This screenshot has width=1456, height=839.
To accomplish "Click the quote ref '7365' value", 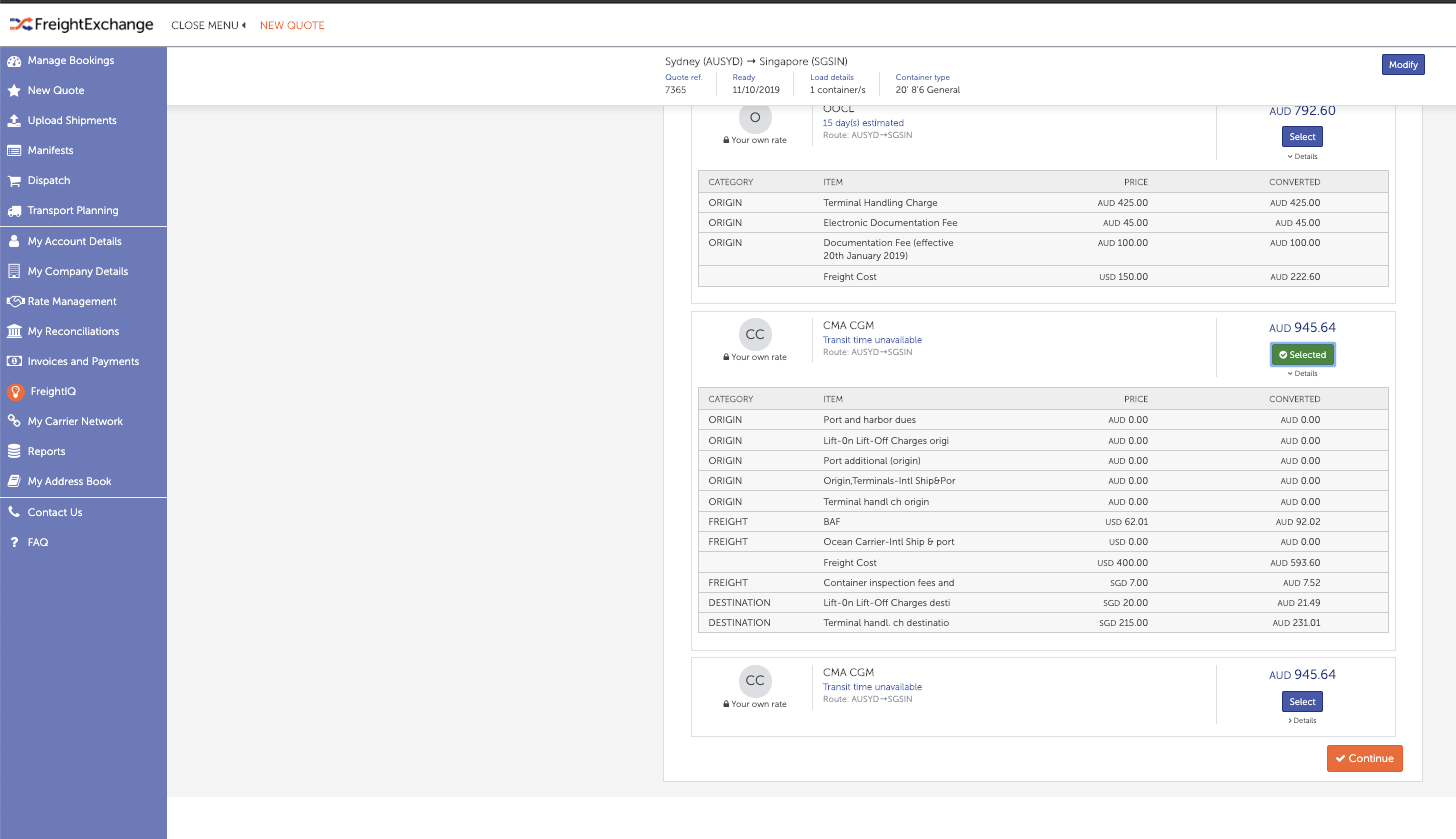I will tap(676, 90).
